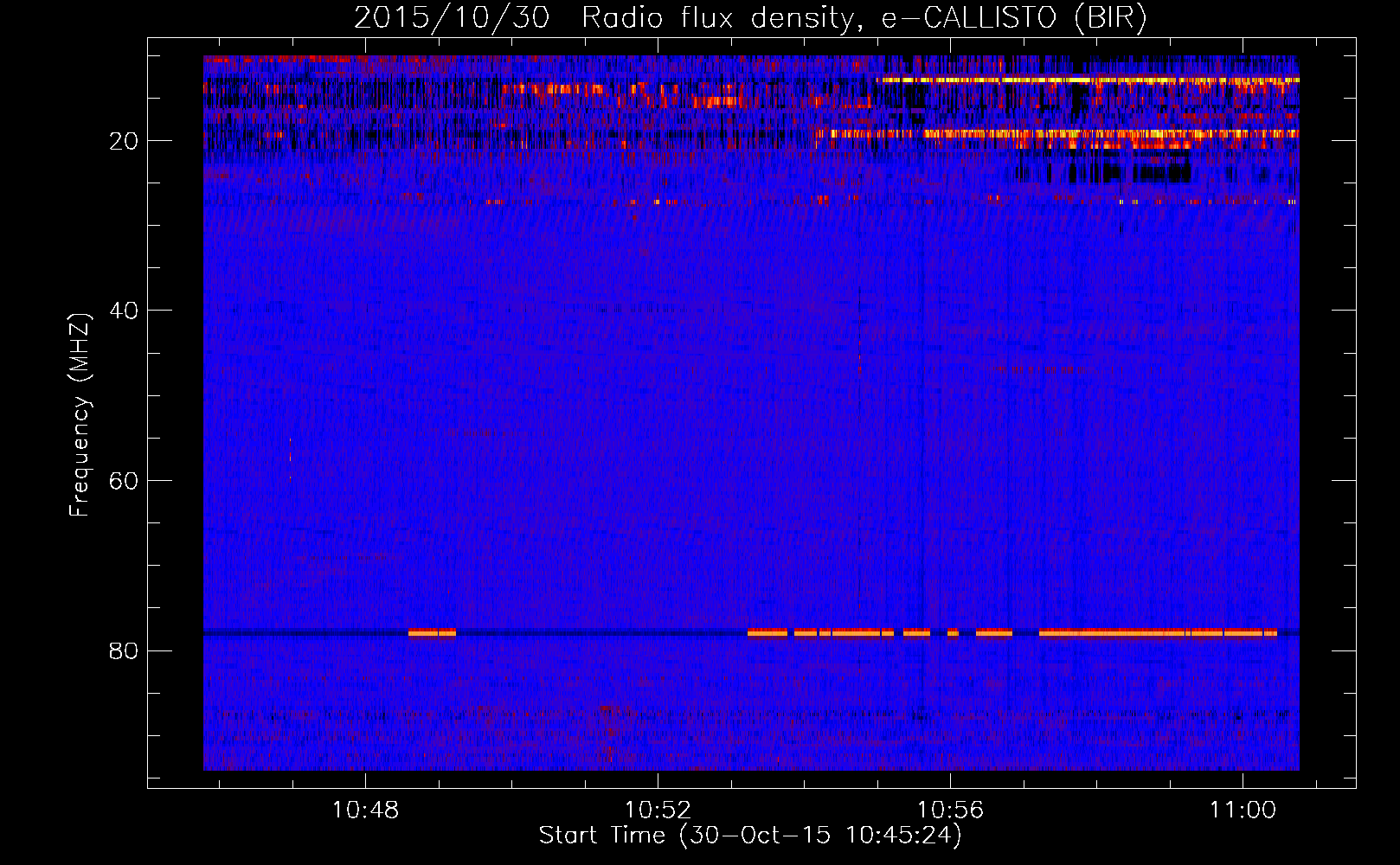
Task: Click the 'Frequency (MHZ)' axis label
Action: (79, 415)
